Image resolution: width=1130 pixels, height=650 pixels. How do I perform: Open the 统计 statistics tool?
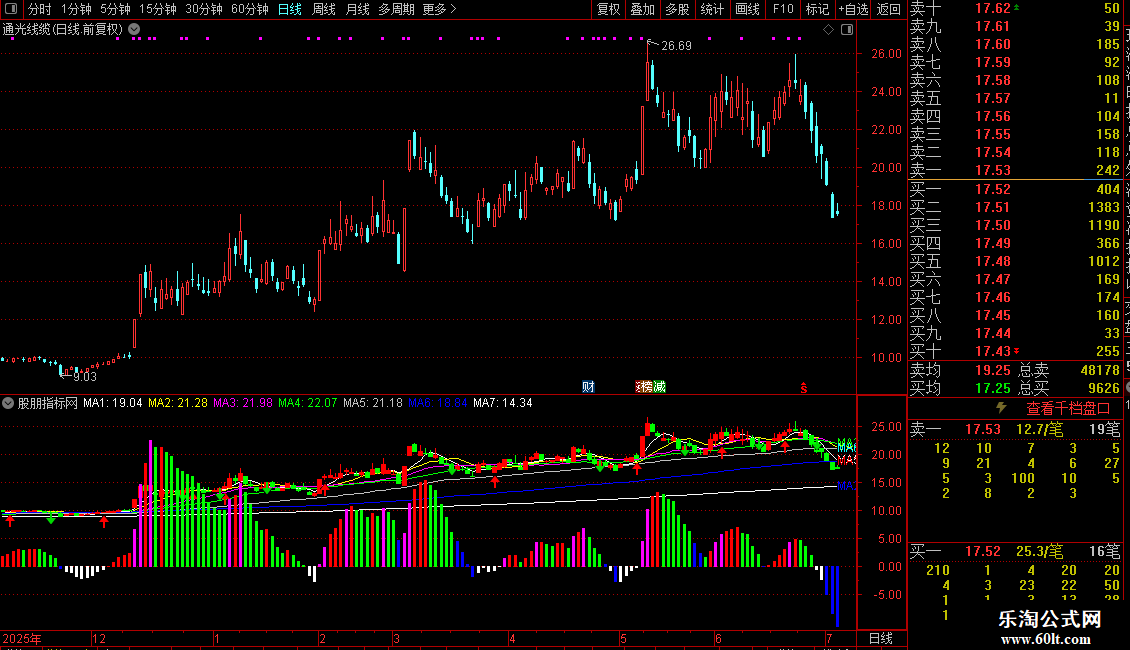712,9
